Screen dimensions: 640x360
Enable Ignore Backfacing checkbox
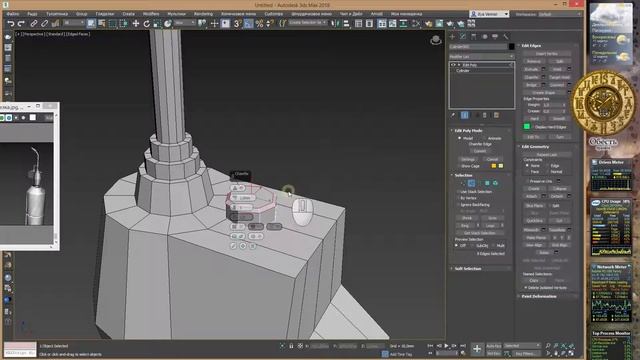coord(458,204)
